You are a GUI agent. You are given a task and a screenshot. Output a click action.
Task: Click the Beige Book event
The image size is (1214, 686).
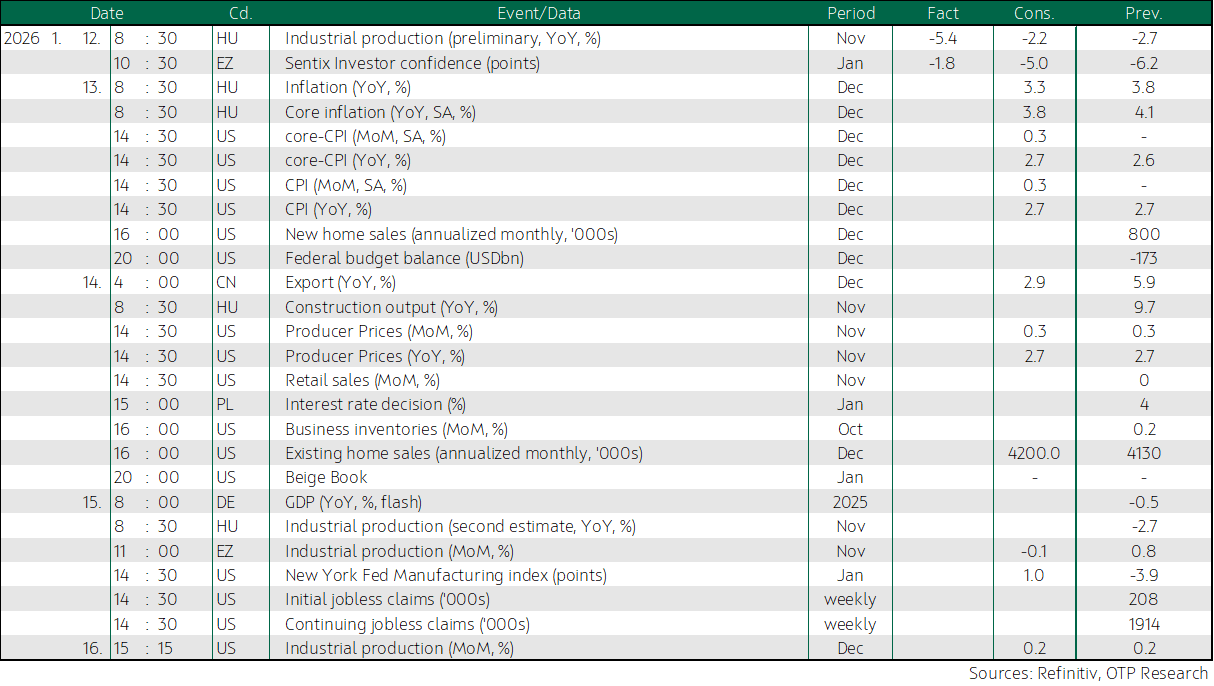(326, 478)
